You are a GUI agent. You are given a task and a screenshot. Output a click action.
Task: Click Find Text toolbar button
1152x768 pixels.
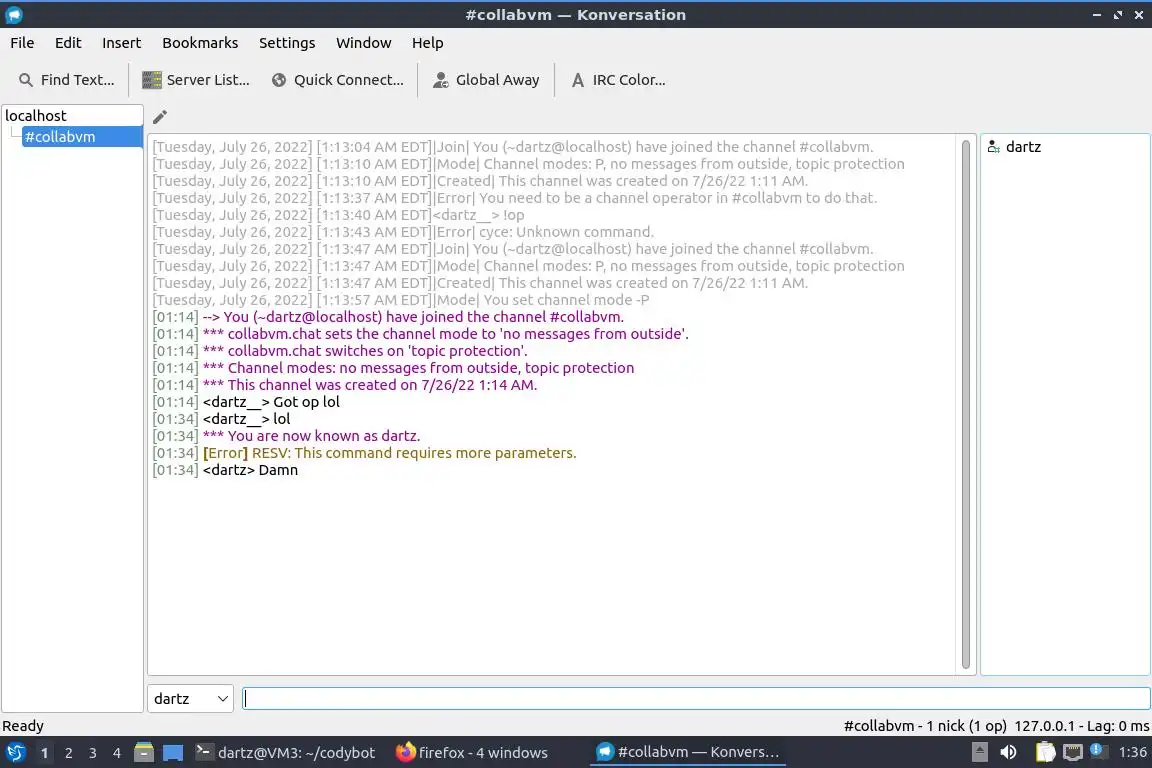pyautogui.click(x=67, y=80)
